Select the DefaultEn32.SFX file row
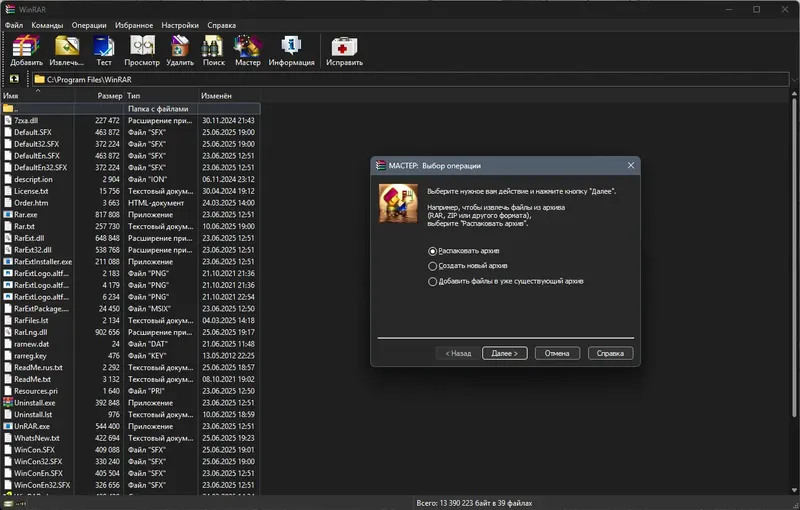 click(131, 167)
